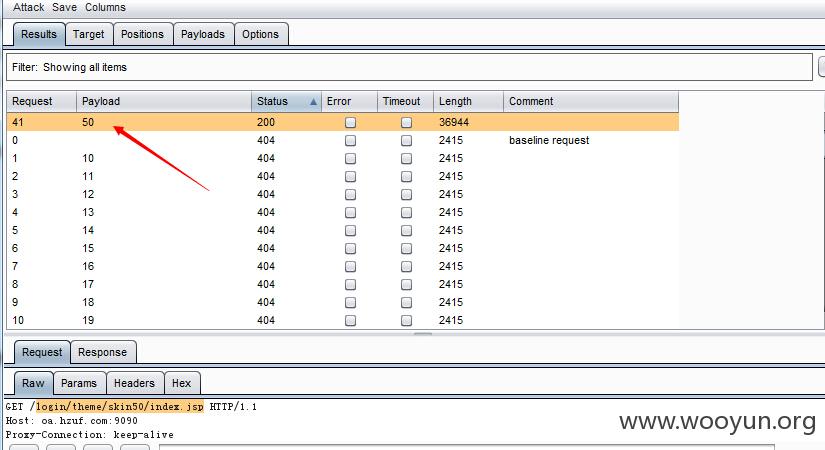Sort by the Request column header

42,101
